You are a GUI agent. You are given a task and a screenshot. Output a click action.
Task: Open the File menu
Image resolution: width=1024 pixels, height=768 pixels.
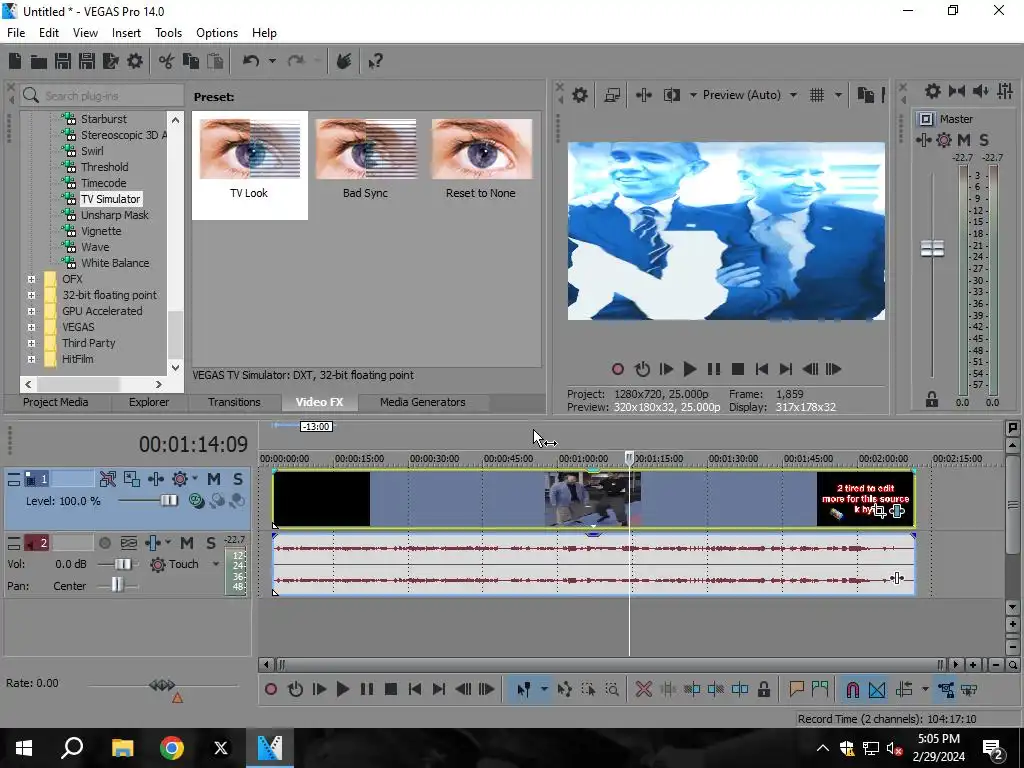pyautogui.click(x=16, y=33)
